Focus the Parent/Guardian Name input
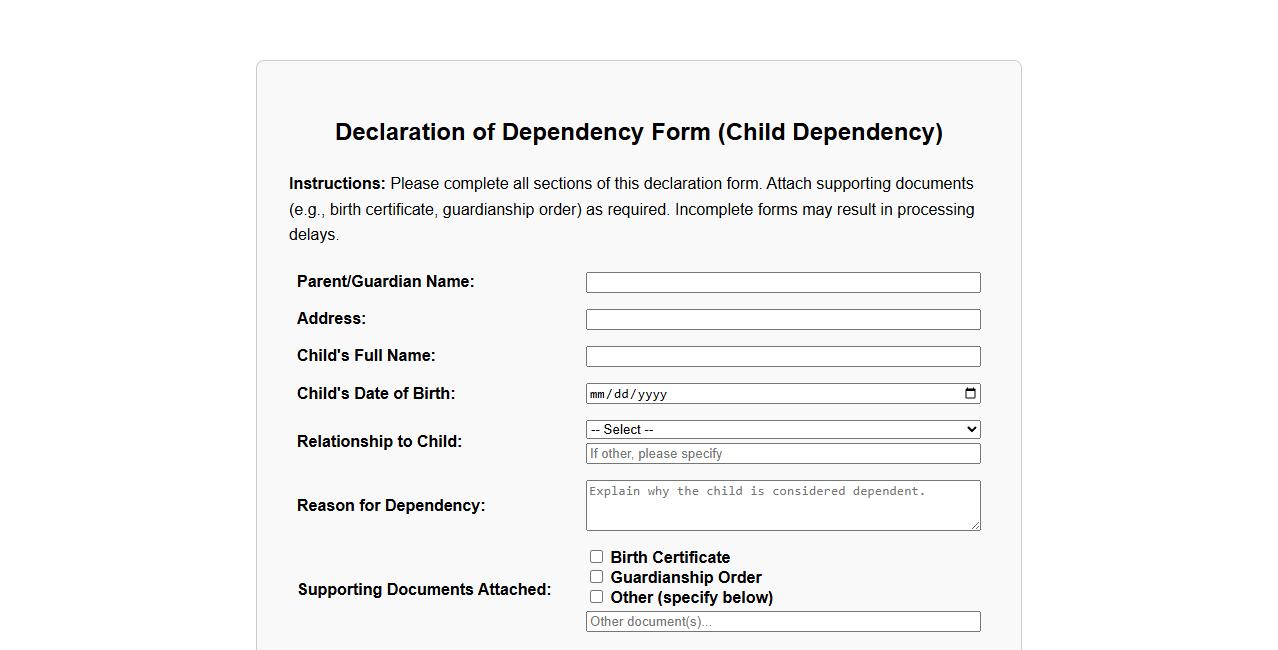 (x=783, y=282)
